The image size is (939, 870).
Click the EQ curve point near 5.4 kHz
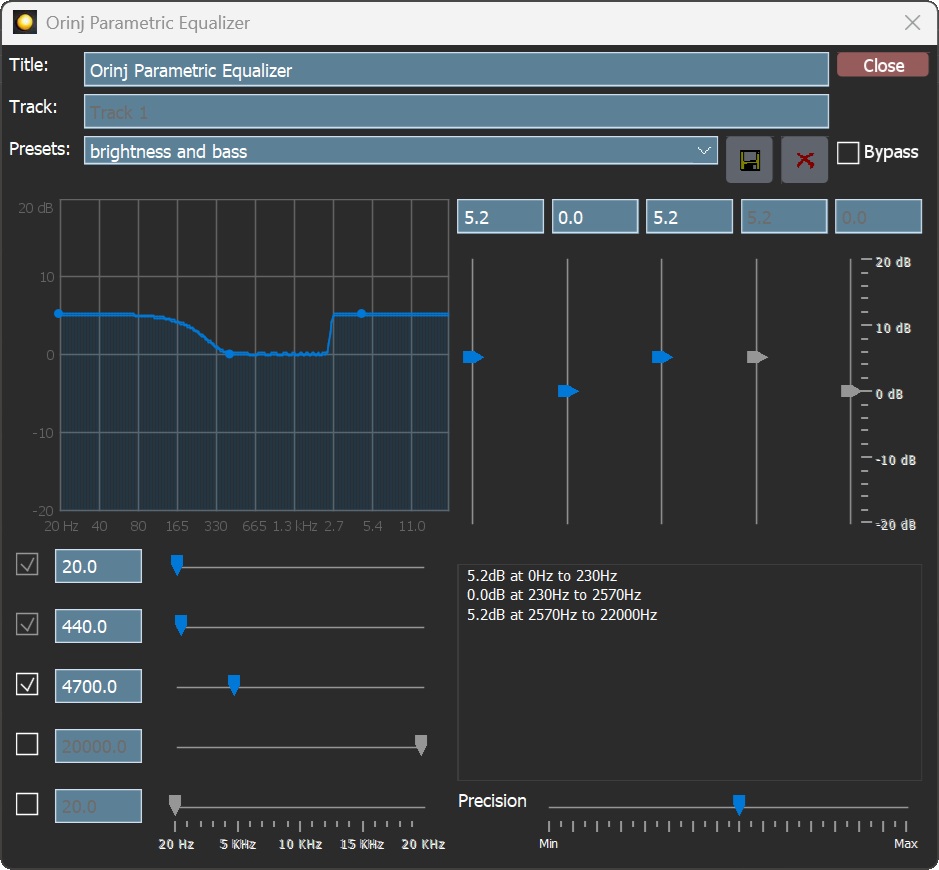coord(362,314)
